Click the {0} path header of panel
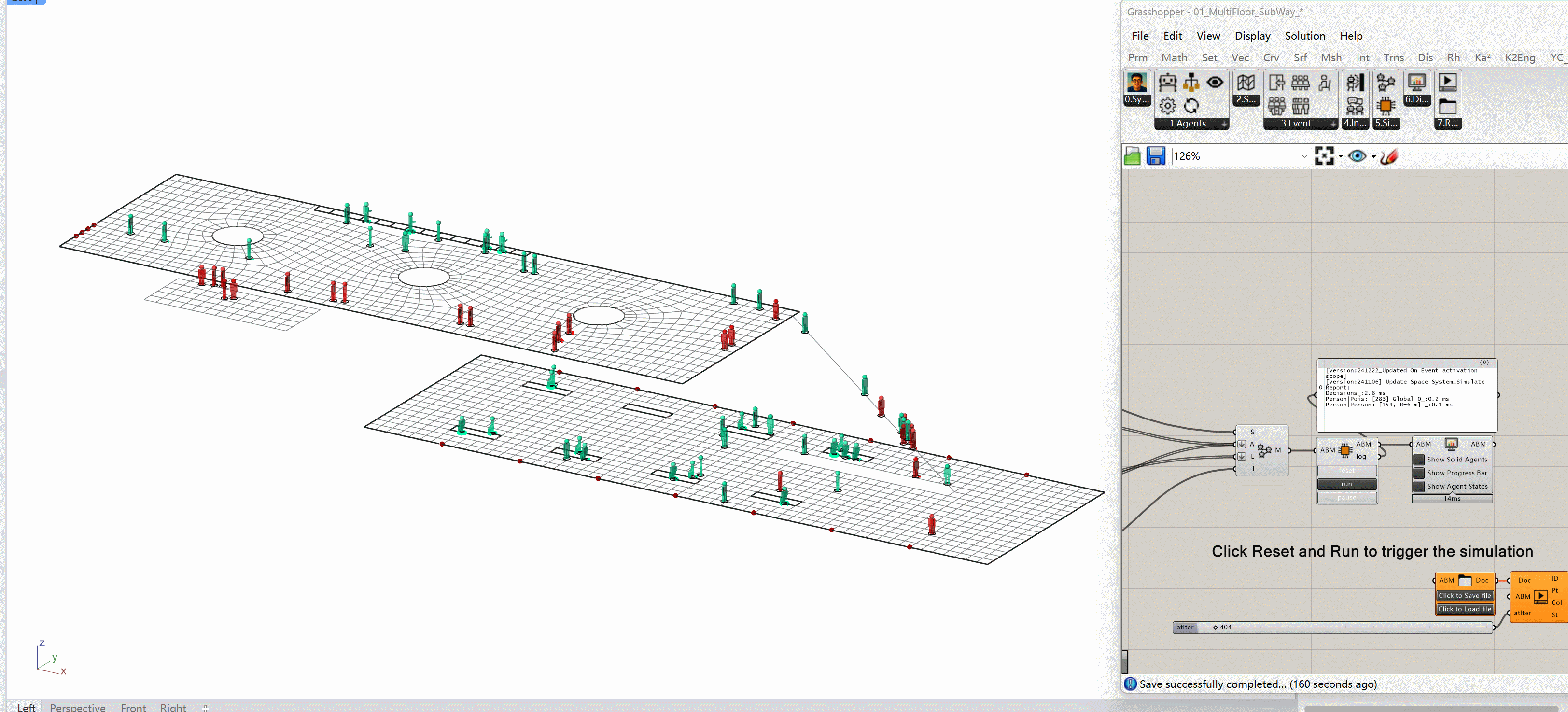Viewport: 1568px width, 712px height. click(x=1484, y=362)
